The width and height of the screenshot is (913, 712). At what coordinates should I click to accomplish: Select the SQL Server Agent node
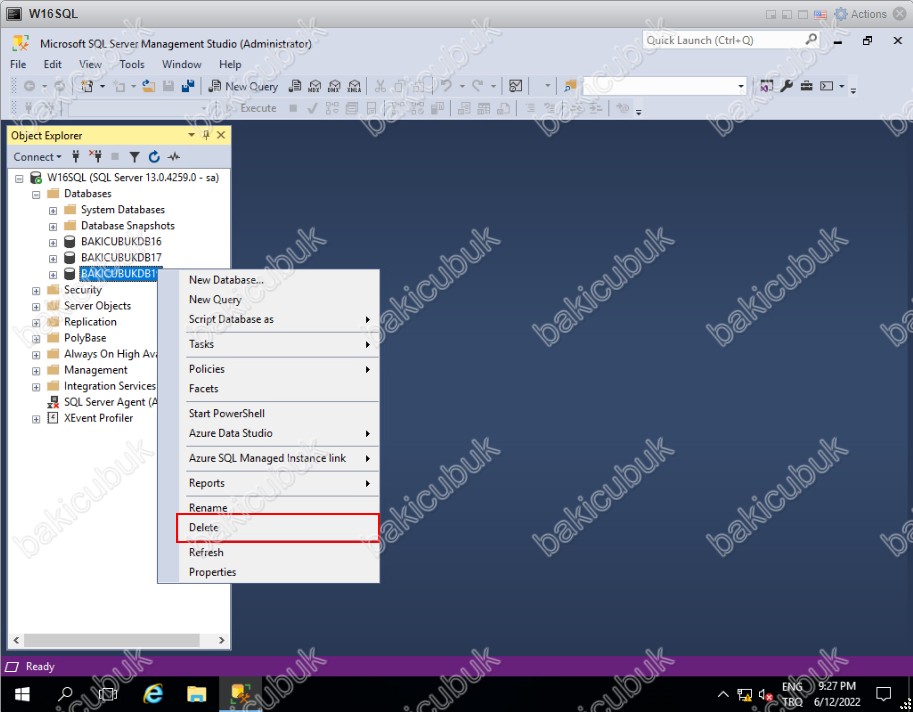[110, 402]
